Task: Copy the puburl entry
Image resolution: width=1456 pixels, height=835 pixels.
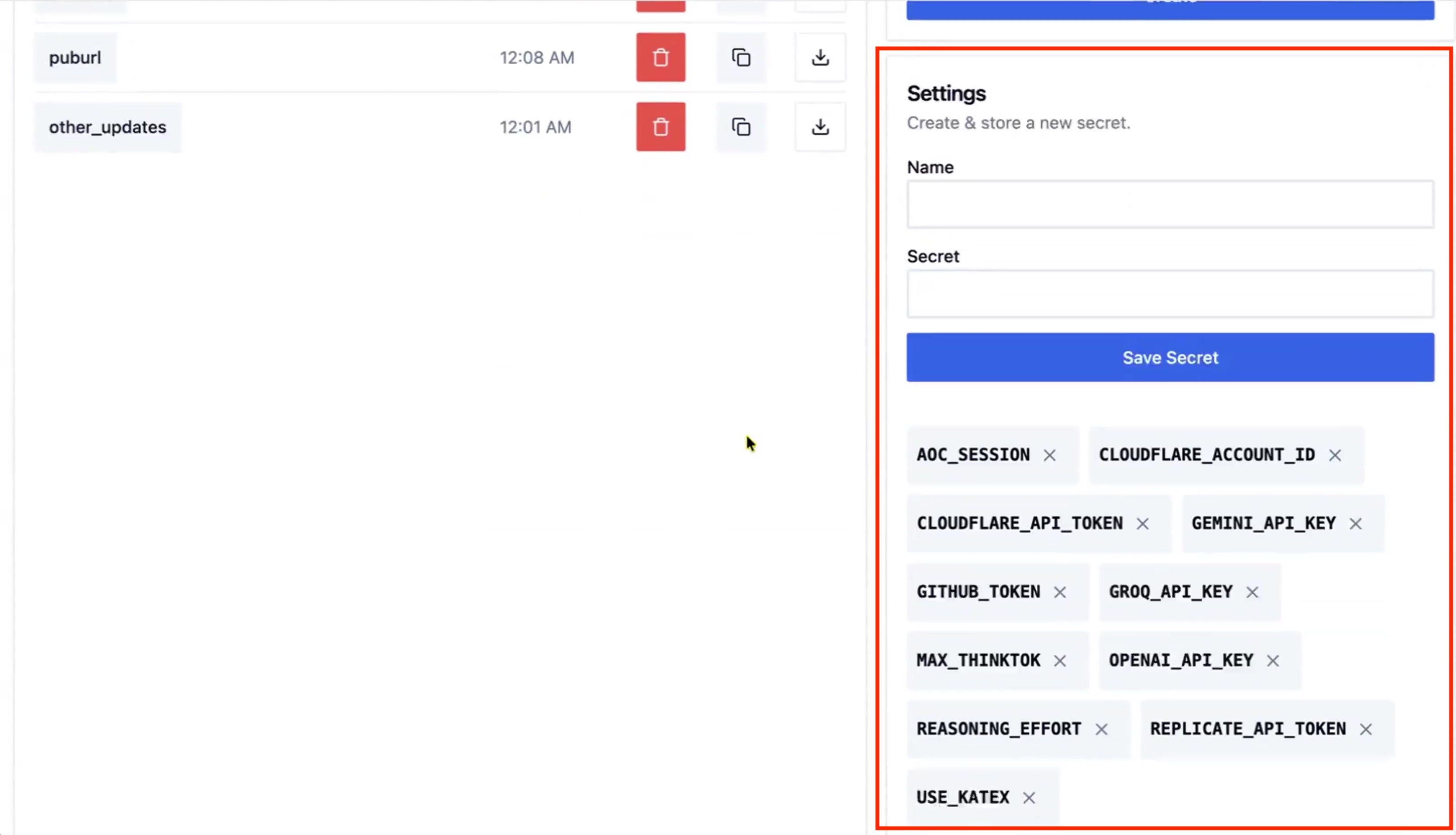Action: point(741,57)
